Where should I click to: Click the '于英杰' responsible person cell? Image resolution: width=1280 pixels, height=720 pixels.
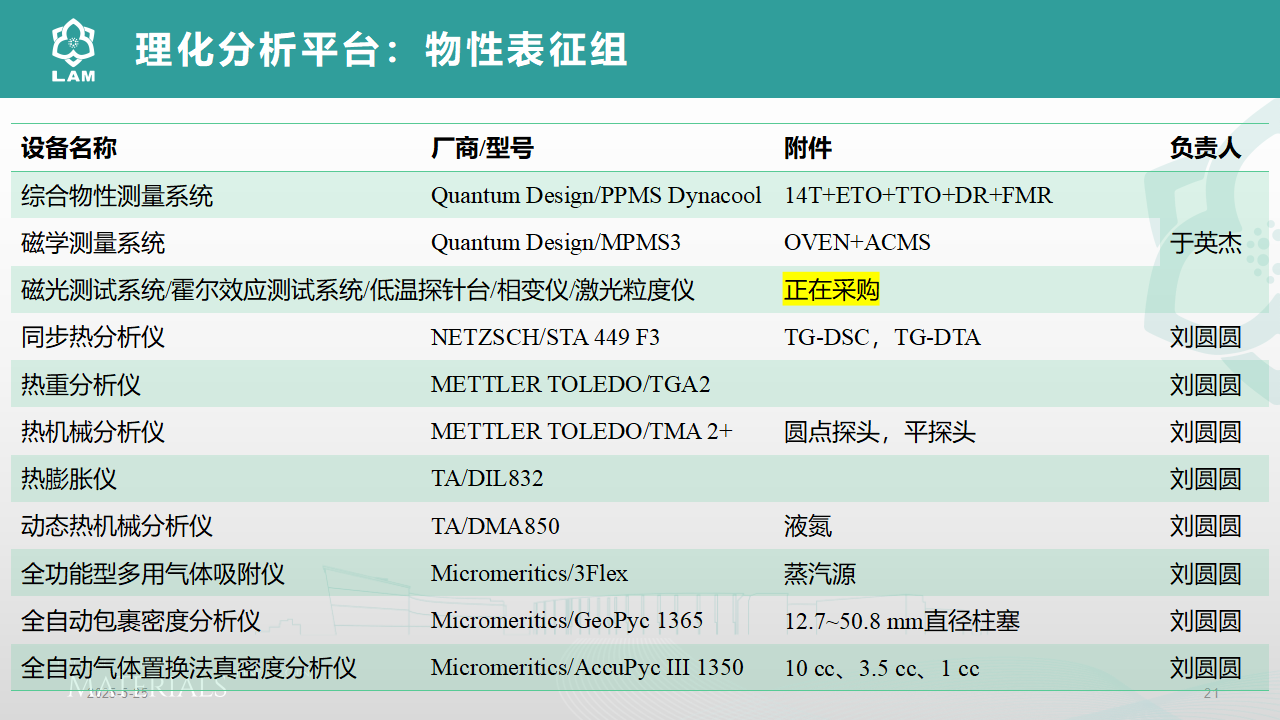(x=1206, y=243)
